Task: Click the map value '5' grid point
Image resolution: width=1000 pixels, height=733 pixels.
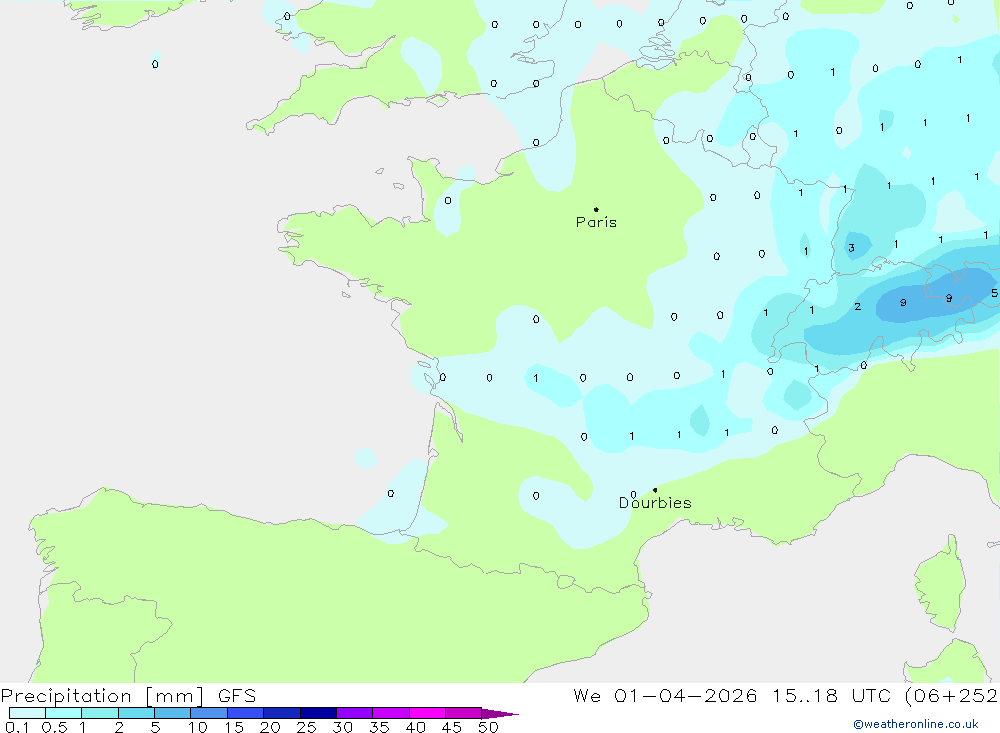Action: click(994, 293)
